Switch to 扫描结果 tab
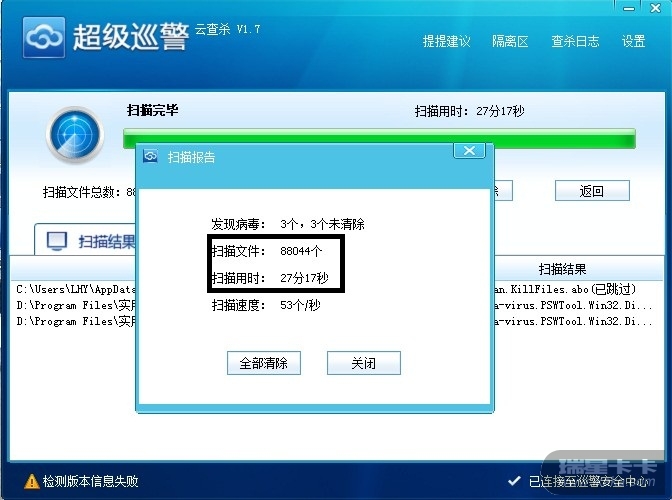This screenshot has width=672, height=500. [x=86, y=241]
